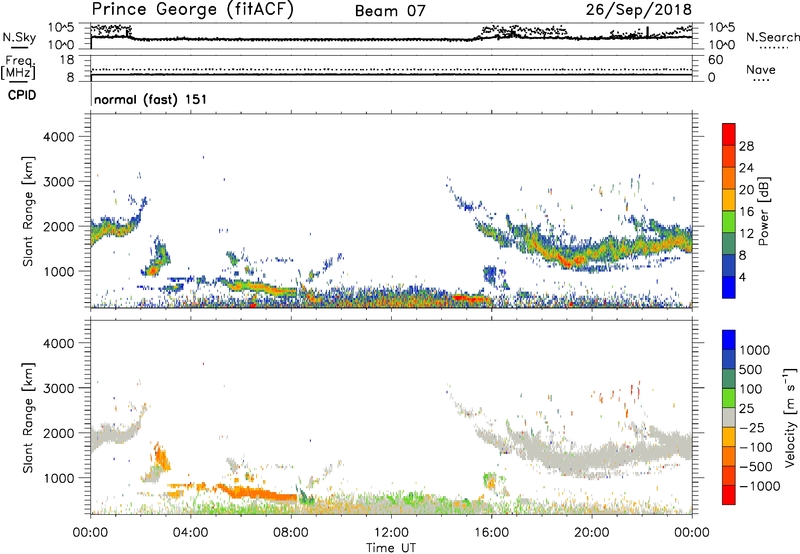Click the 16:00 time axis label
The width and height of the screenshot is (800, 554).
click(491, 533)
